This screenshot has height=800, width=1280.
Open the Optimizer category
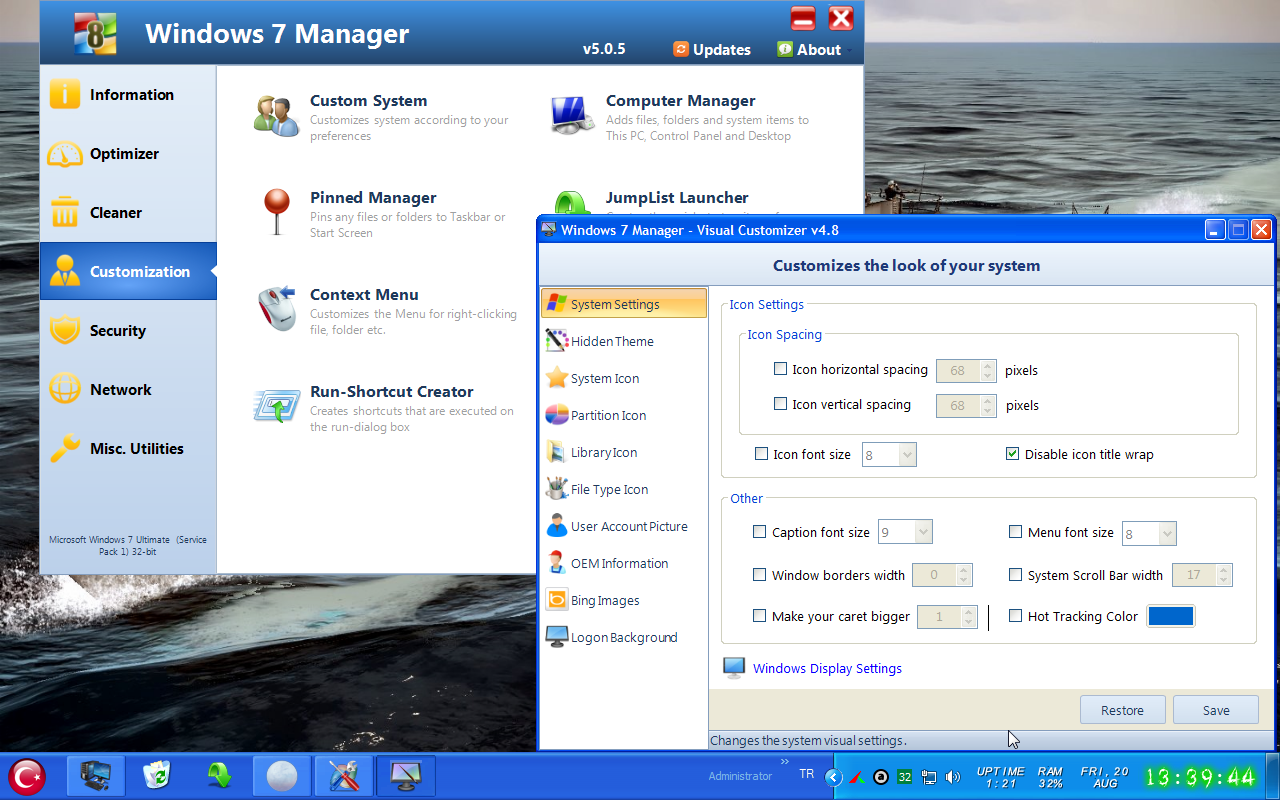(128, 153)
